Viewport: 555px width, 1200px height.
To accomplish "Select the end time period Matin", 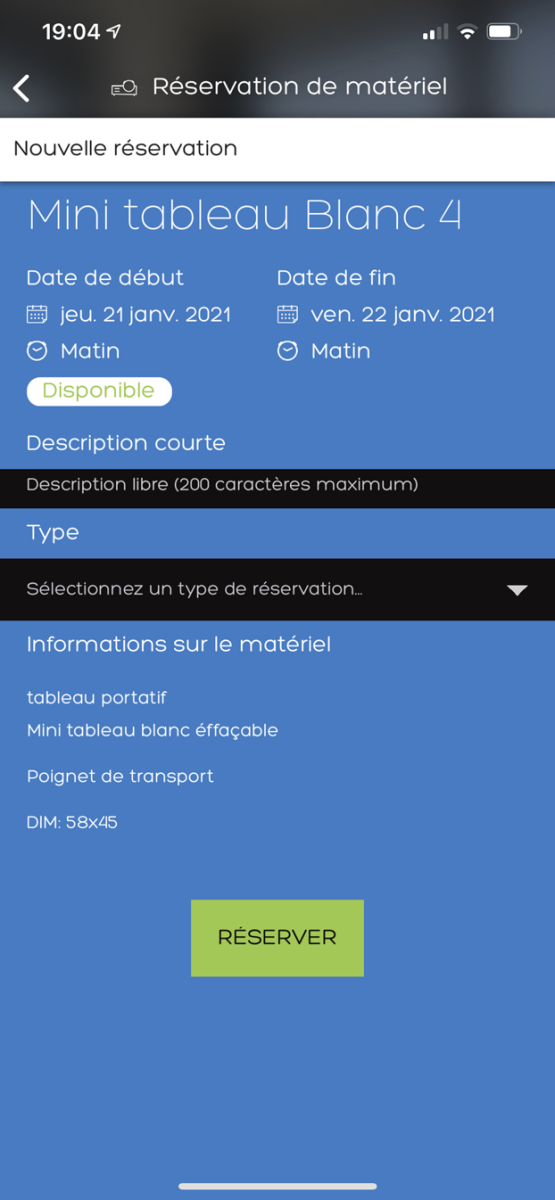I will (x=341, y=351).
